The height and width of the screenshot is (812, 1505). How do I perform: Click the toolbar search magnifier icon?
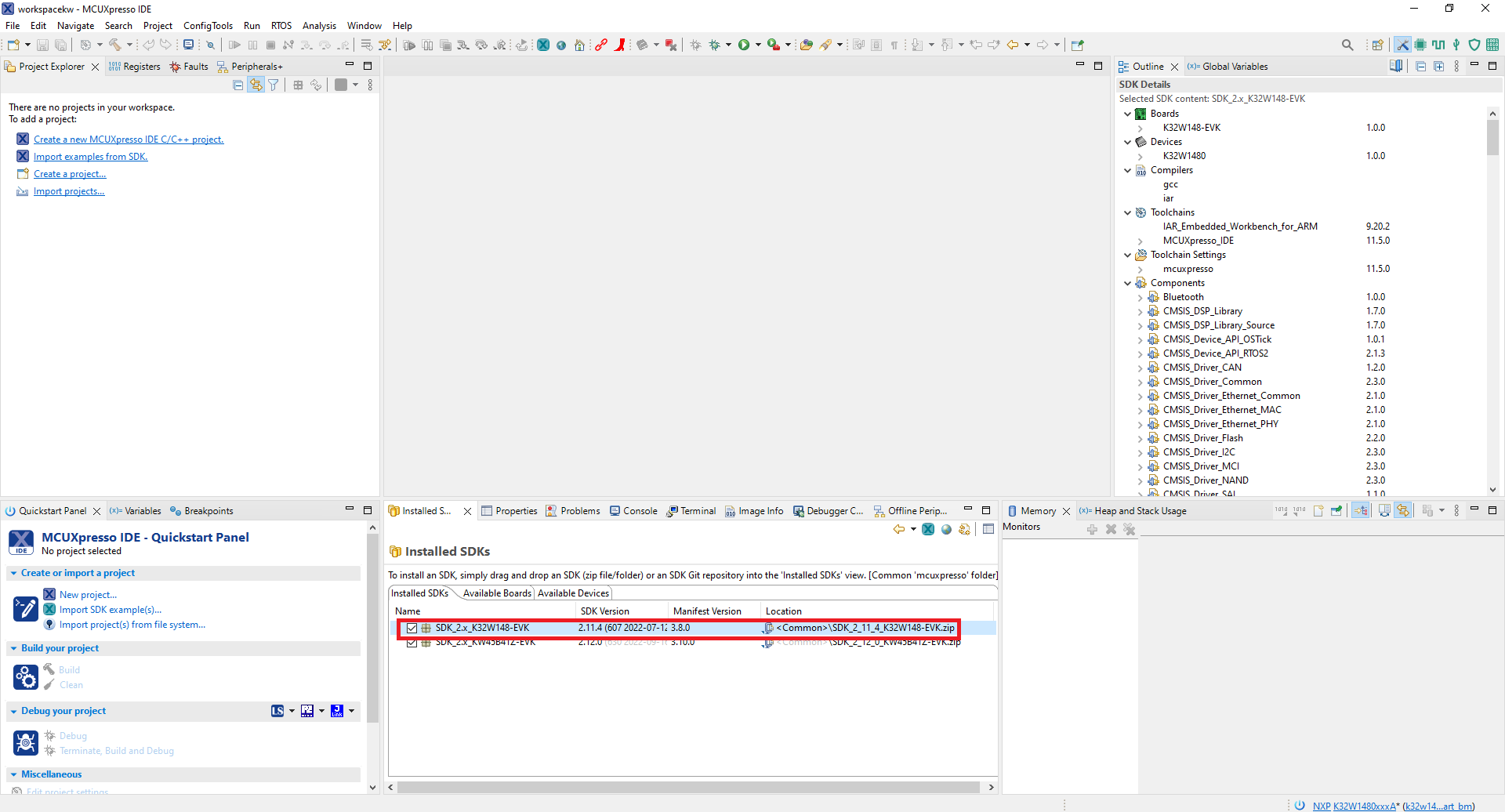click(1347, 45)
